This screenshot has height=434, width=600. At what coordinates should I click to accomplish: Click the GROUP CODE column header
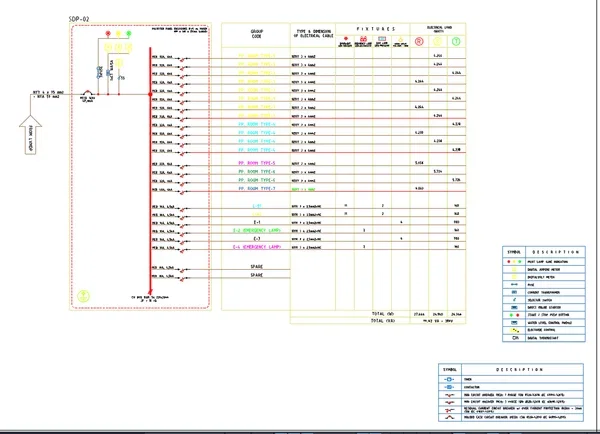click(256, 34)
